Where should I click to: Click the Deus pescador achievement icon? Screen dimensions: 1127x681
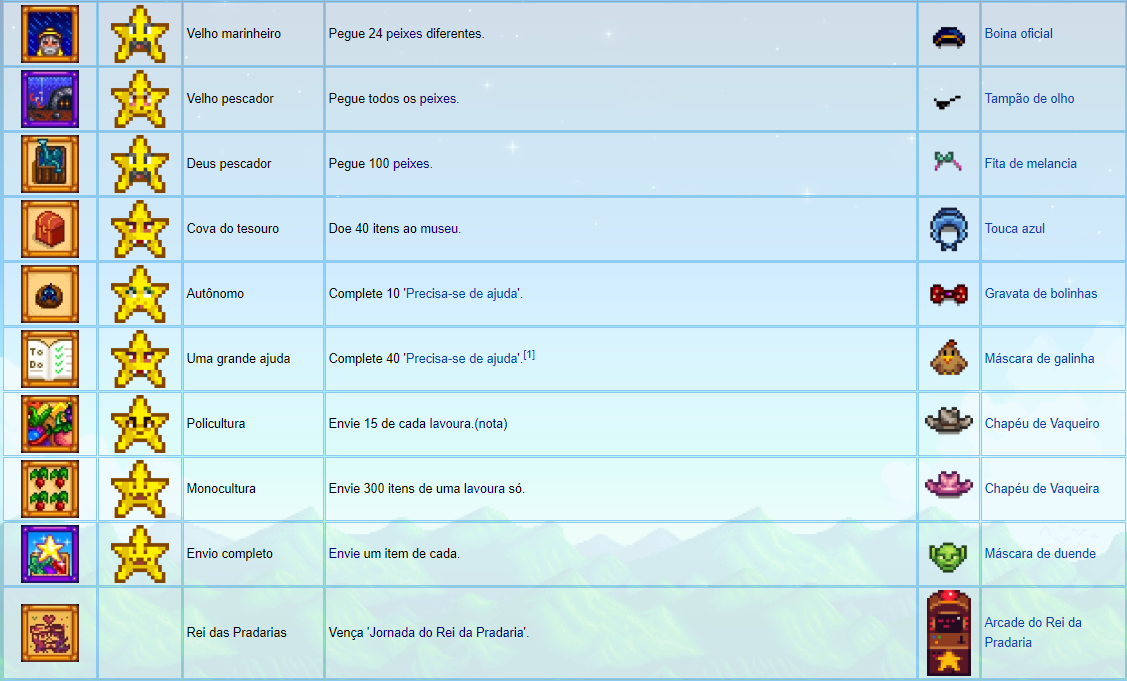pos(50,164)
